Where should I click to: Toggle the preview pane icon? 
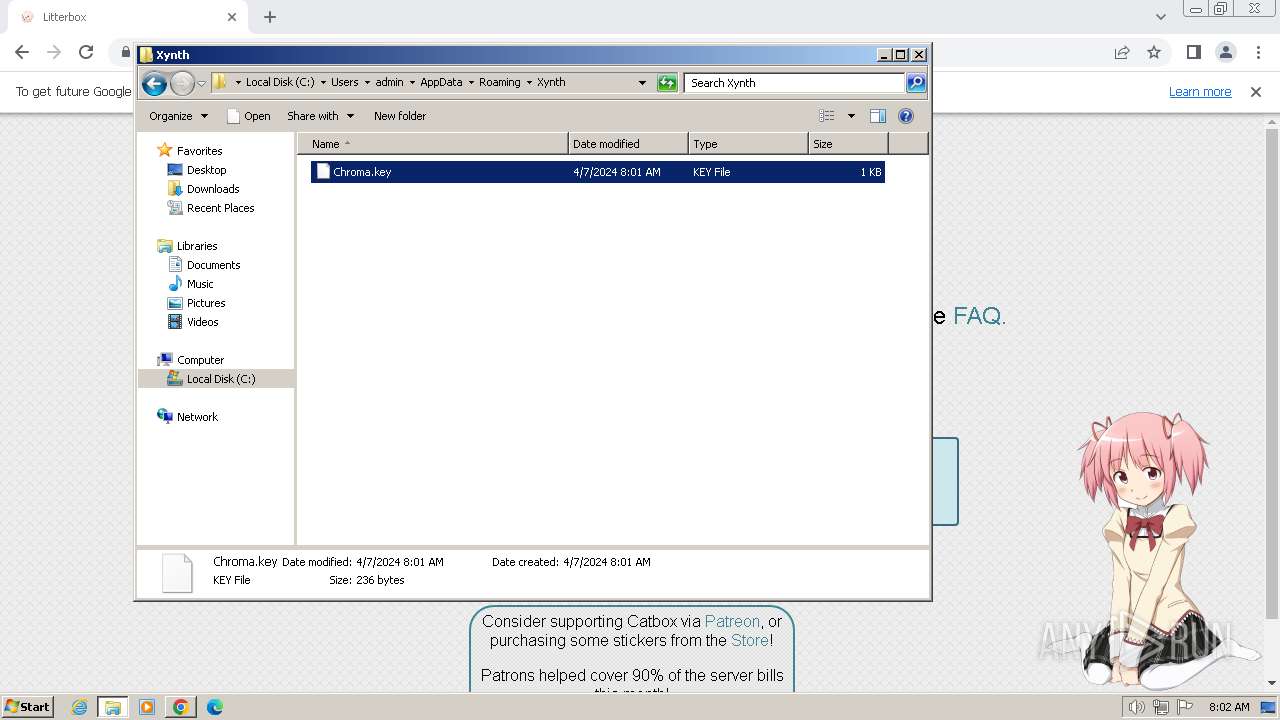[x=878, y=116]
